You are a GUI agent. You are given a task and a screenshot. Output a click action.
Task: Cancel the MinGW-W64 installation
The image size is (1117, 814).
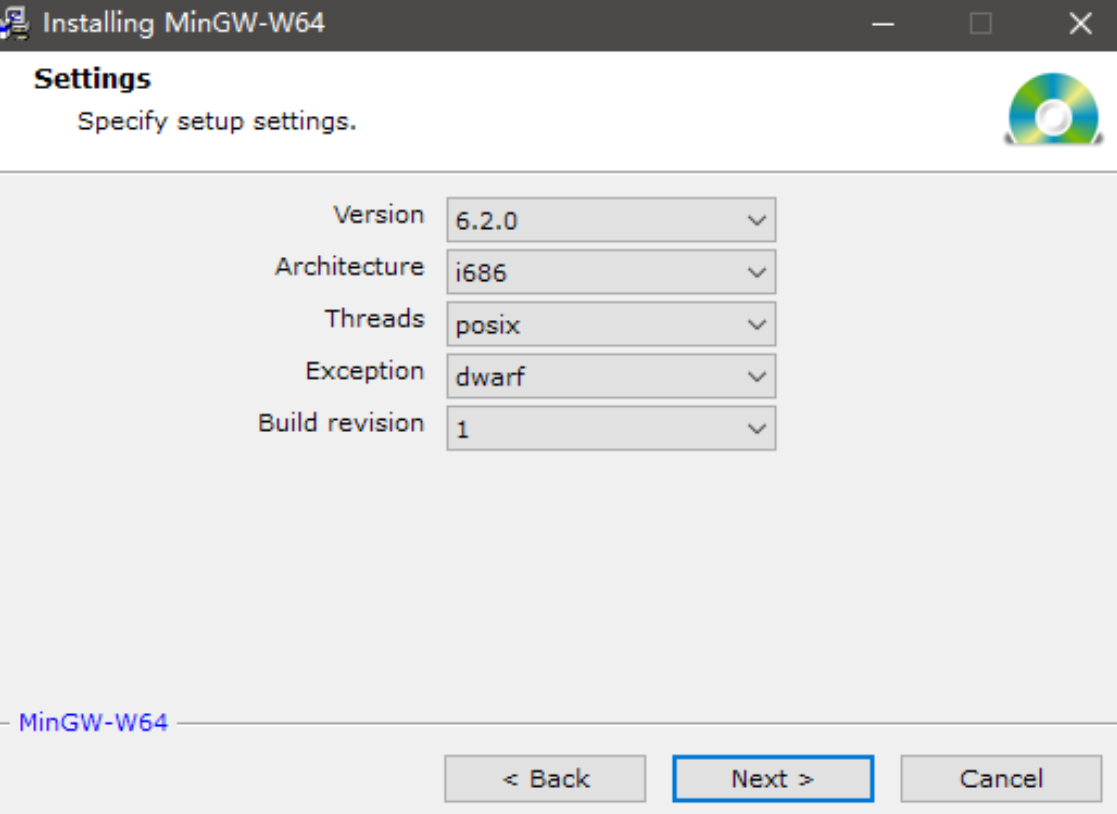pos(1002,778)
